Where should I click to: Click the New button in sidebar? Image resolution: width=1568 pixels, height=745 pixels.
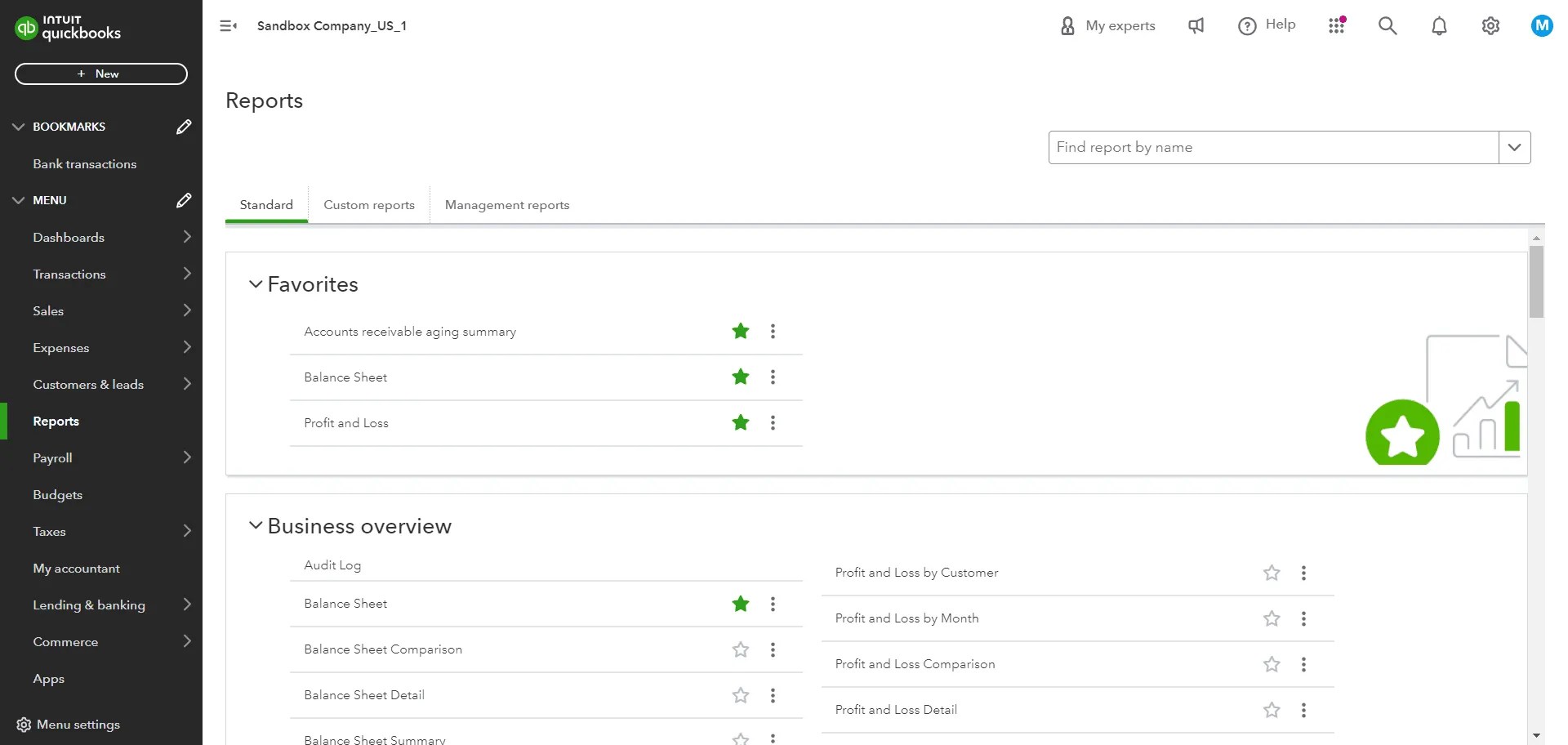101,74
